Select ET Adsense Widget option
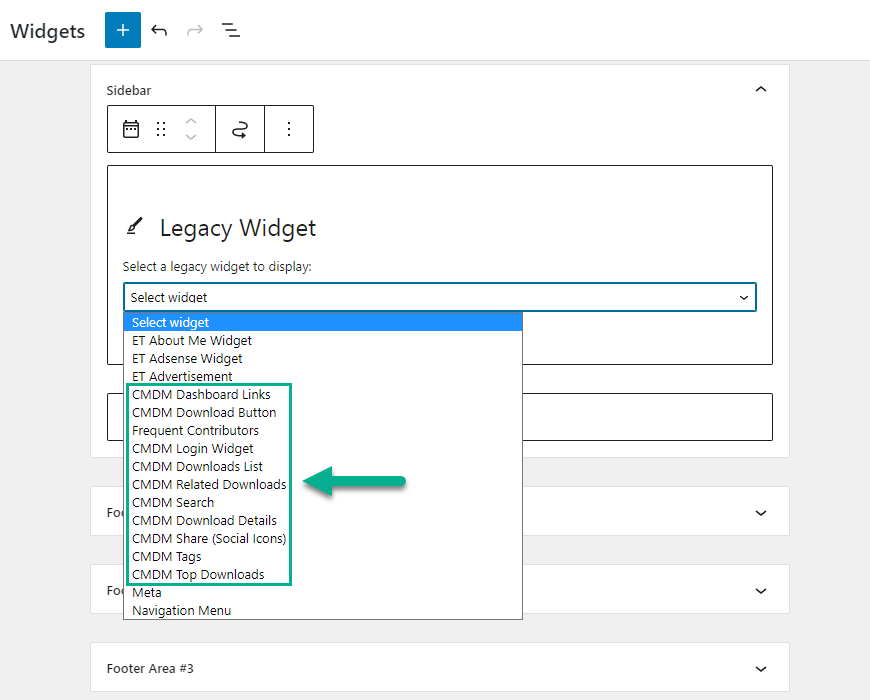 323,358
